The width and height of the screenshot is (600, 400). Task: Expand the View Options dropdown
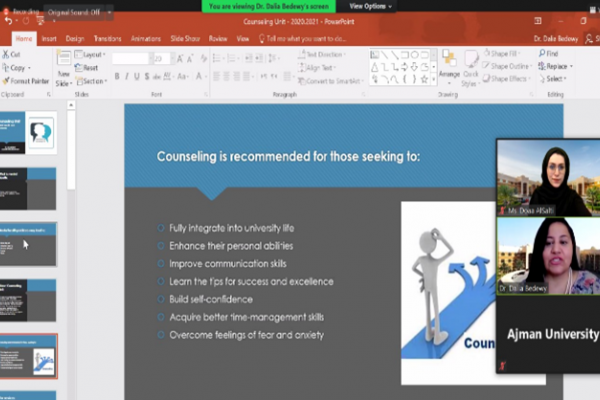pos(368,6)
